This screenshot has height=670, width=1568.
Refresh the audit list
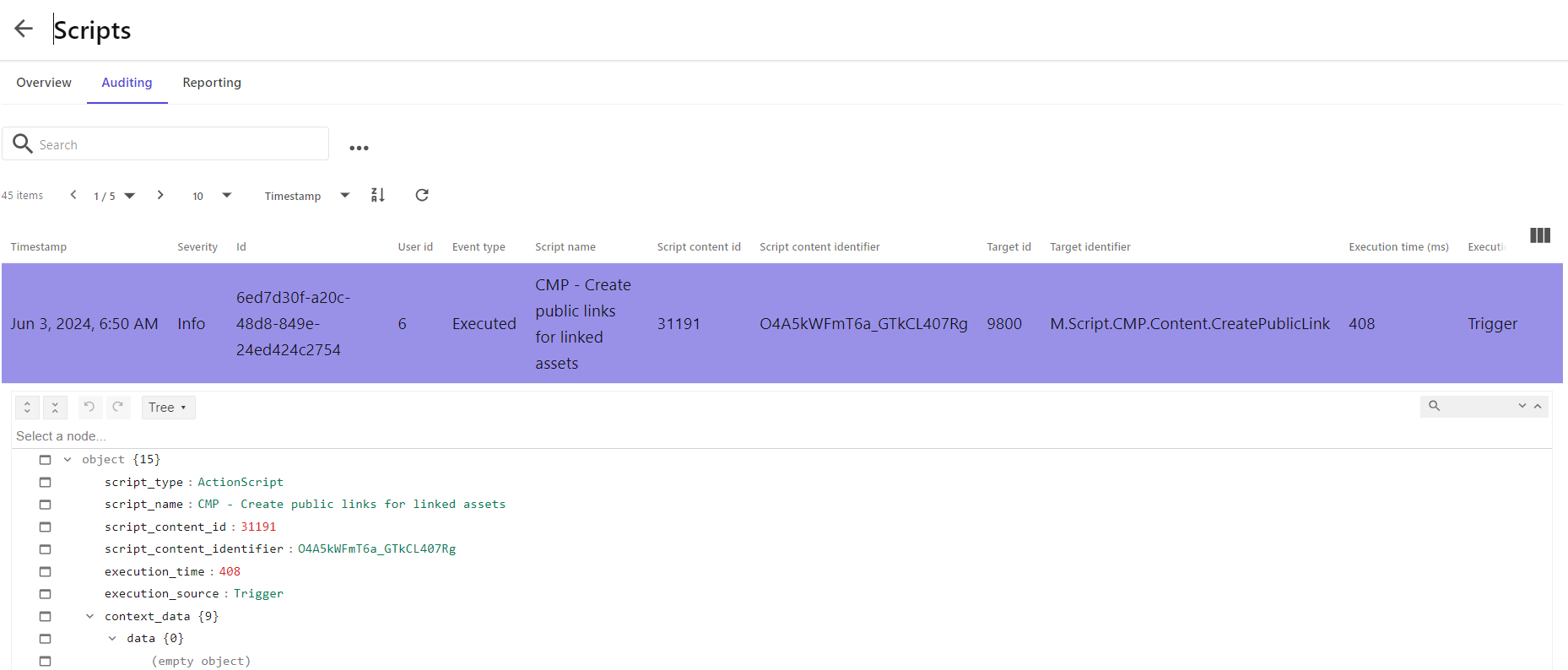click(422, 195)
